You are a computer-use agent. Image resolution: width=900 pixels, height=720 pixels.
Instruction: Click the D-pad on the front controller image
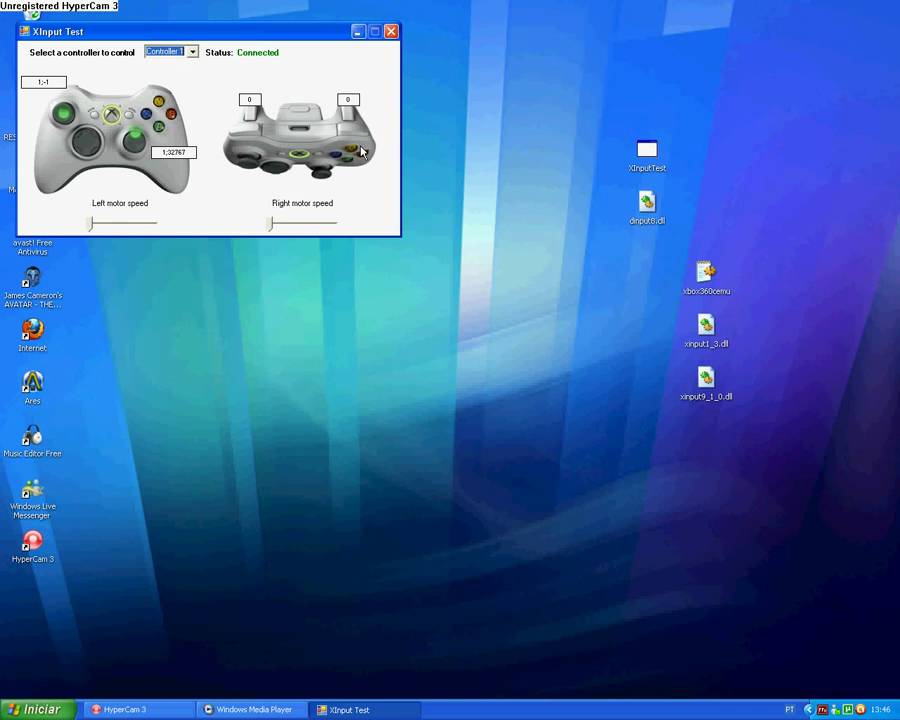87,141
